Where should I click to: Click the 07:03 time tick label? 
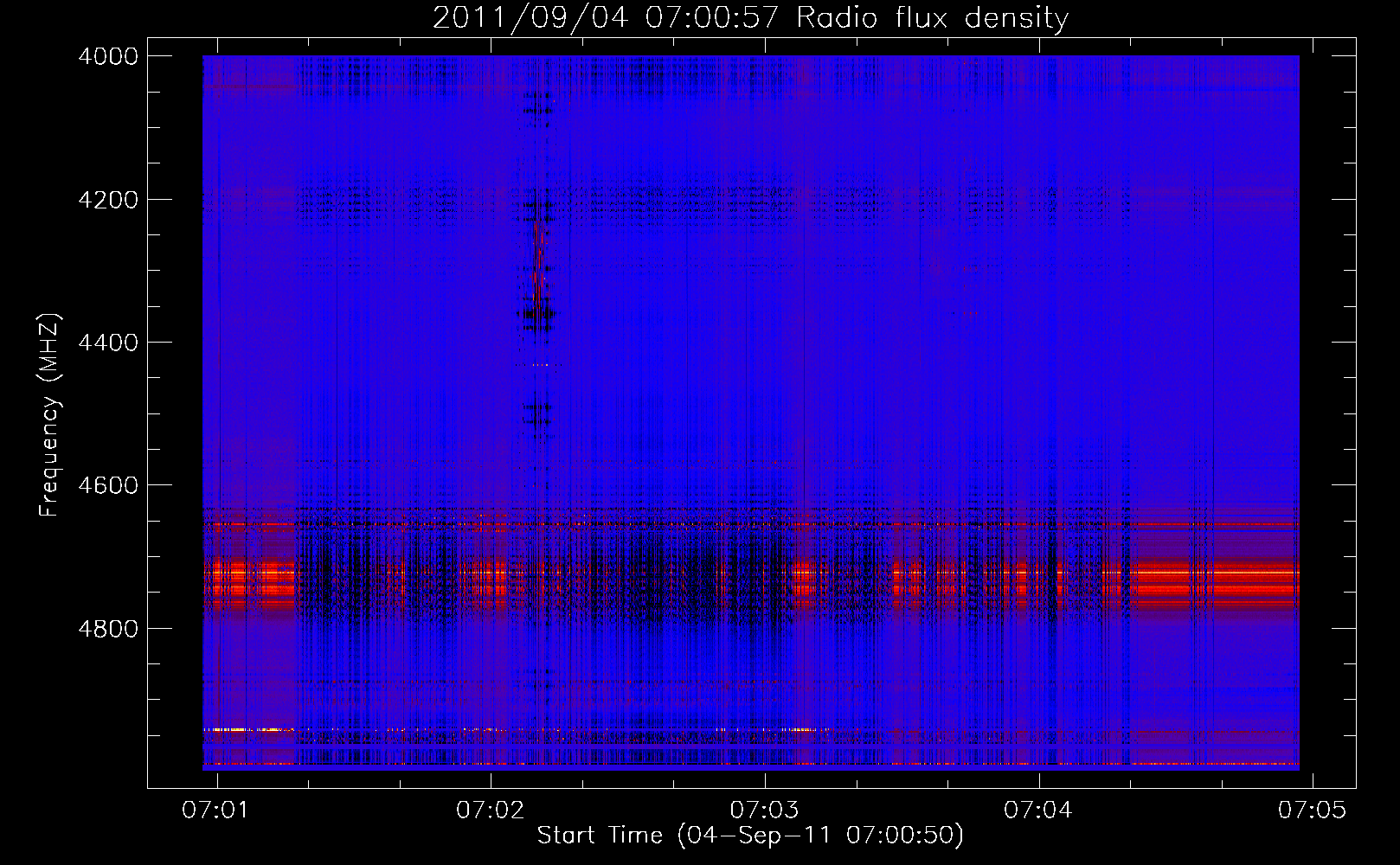[x=764, y=810]
